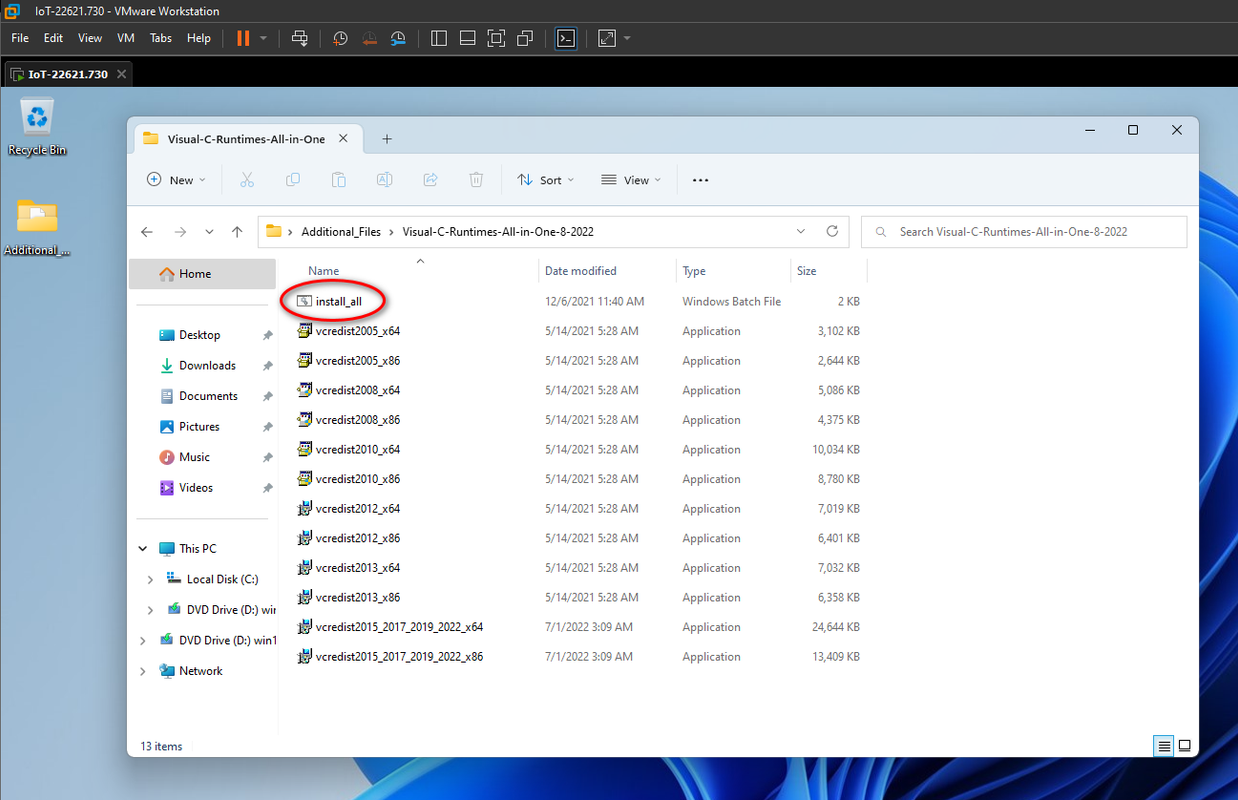Click the Cut scissors icon
1238x800 pixels.
click(247, 180)
